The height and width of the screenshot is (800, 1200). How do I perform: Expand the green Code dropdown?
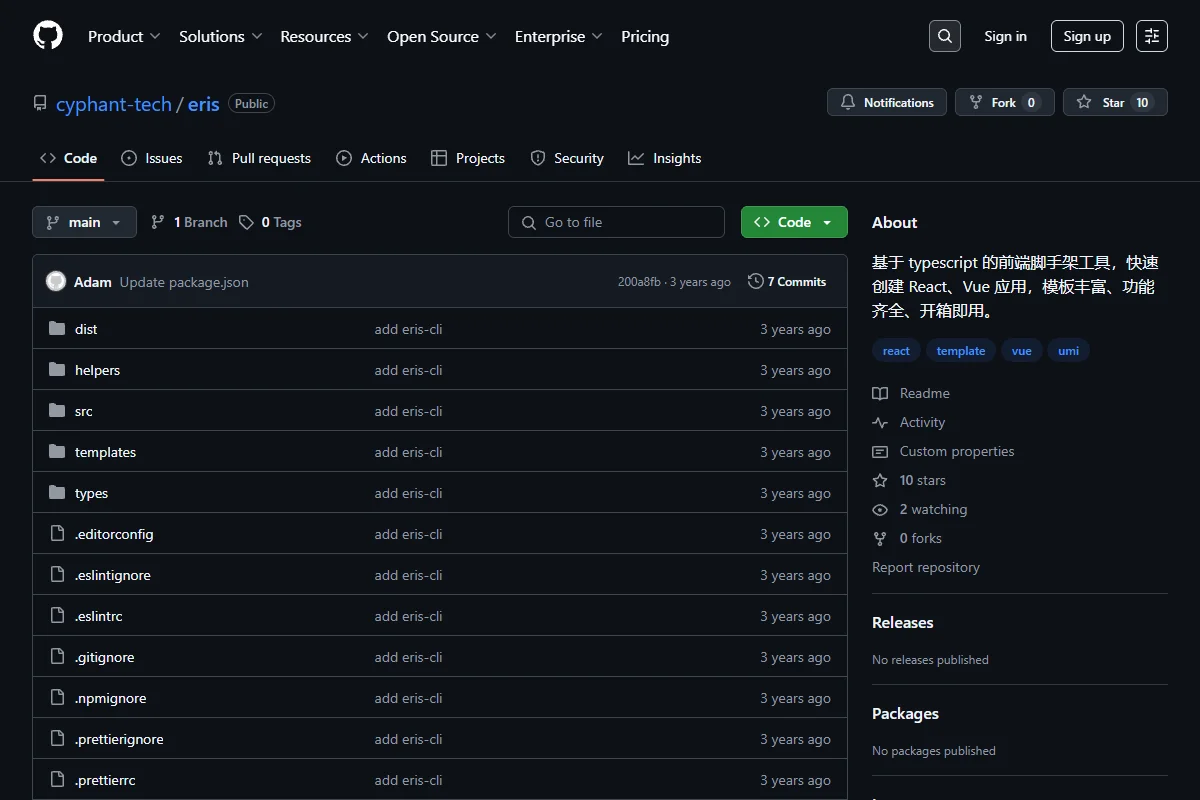[794, 222]
